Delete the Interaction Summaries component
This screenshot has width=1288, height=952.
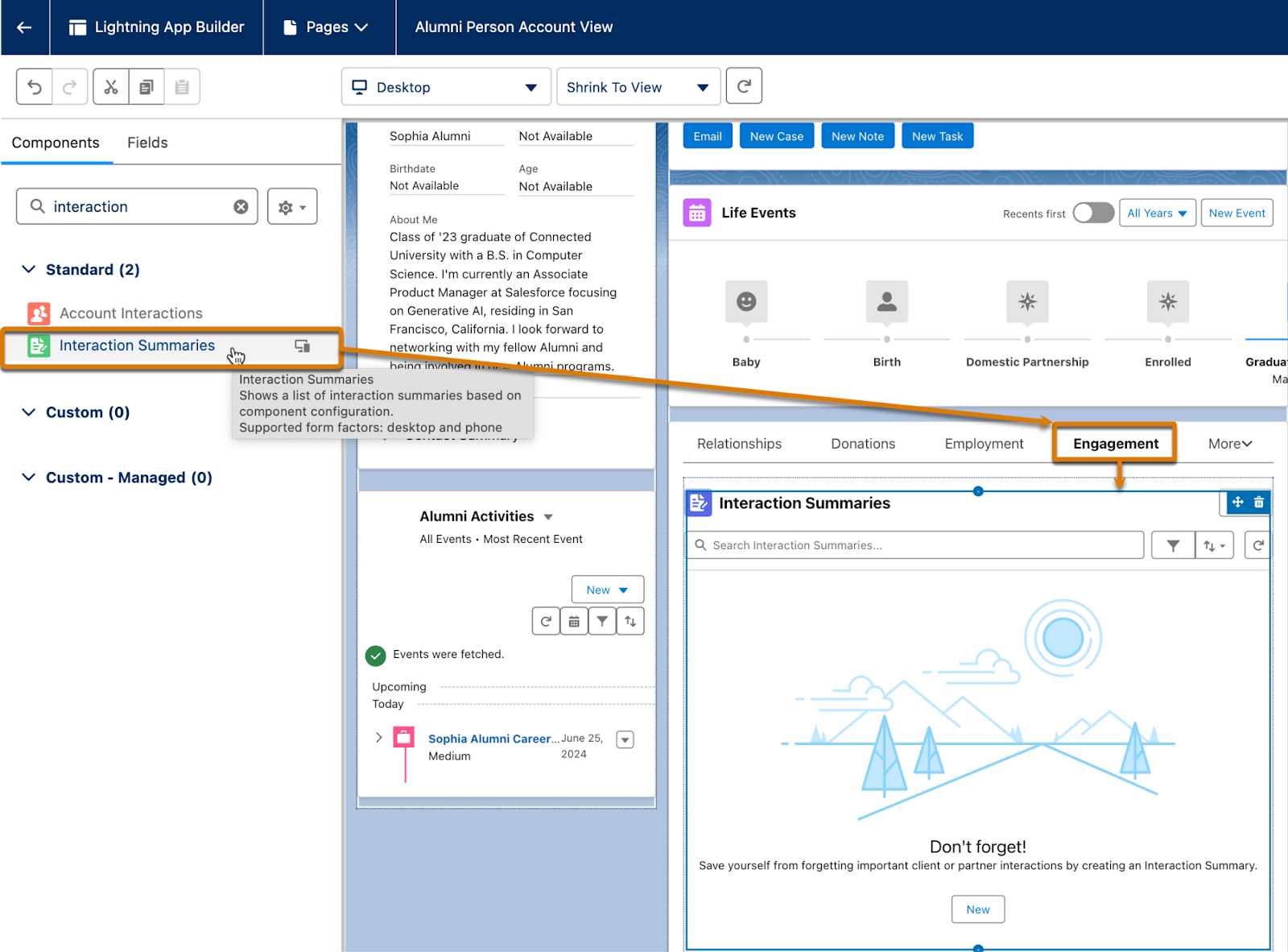click(1259, 502)
